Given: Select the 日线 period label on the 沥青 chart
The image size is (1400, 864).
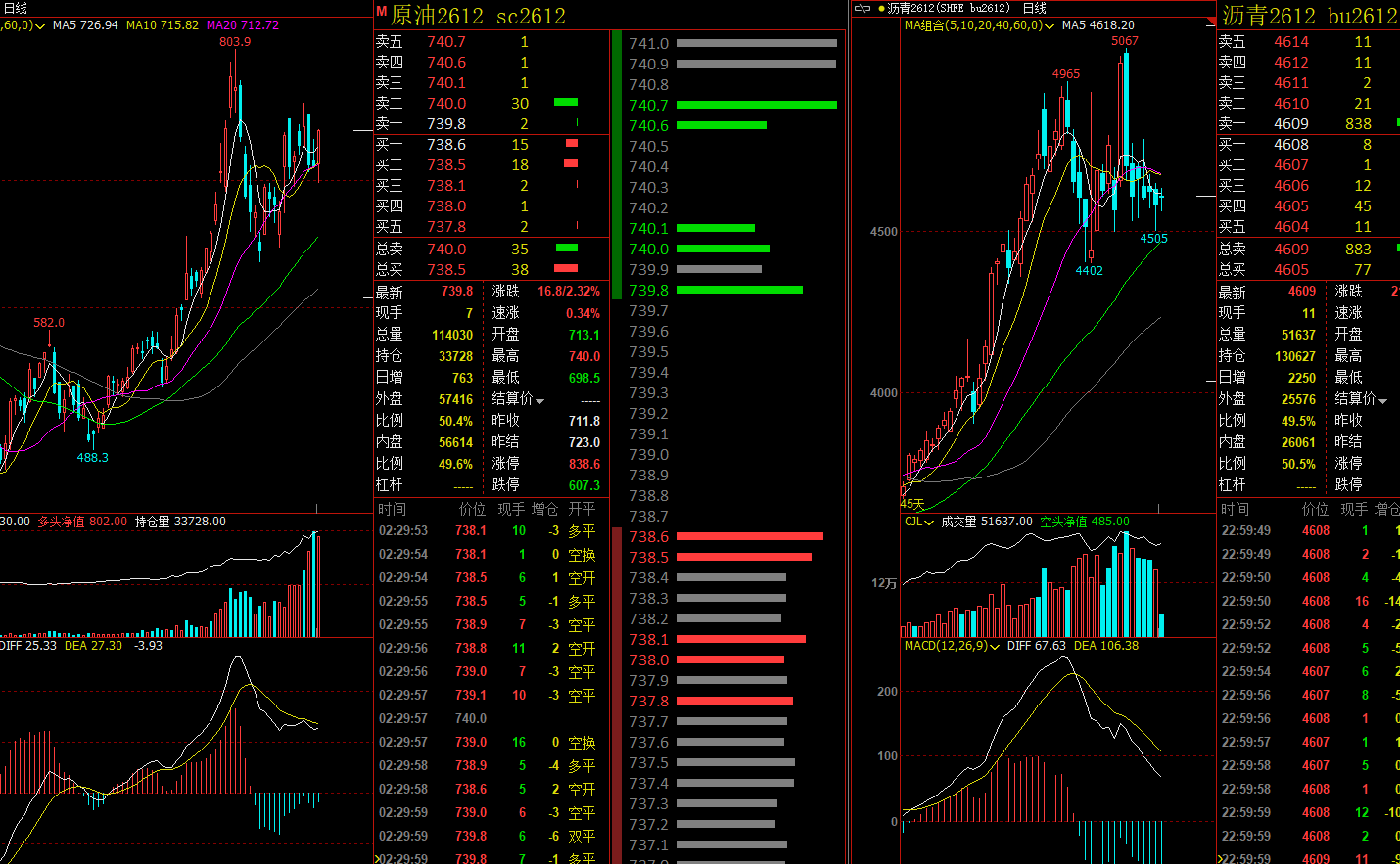Looking at the screenshot, I should (1034, 8).
